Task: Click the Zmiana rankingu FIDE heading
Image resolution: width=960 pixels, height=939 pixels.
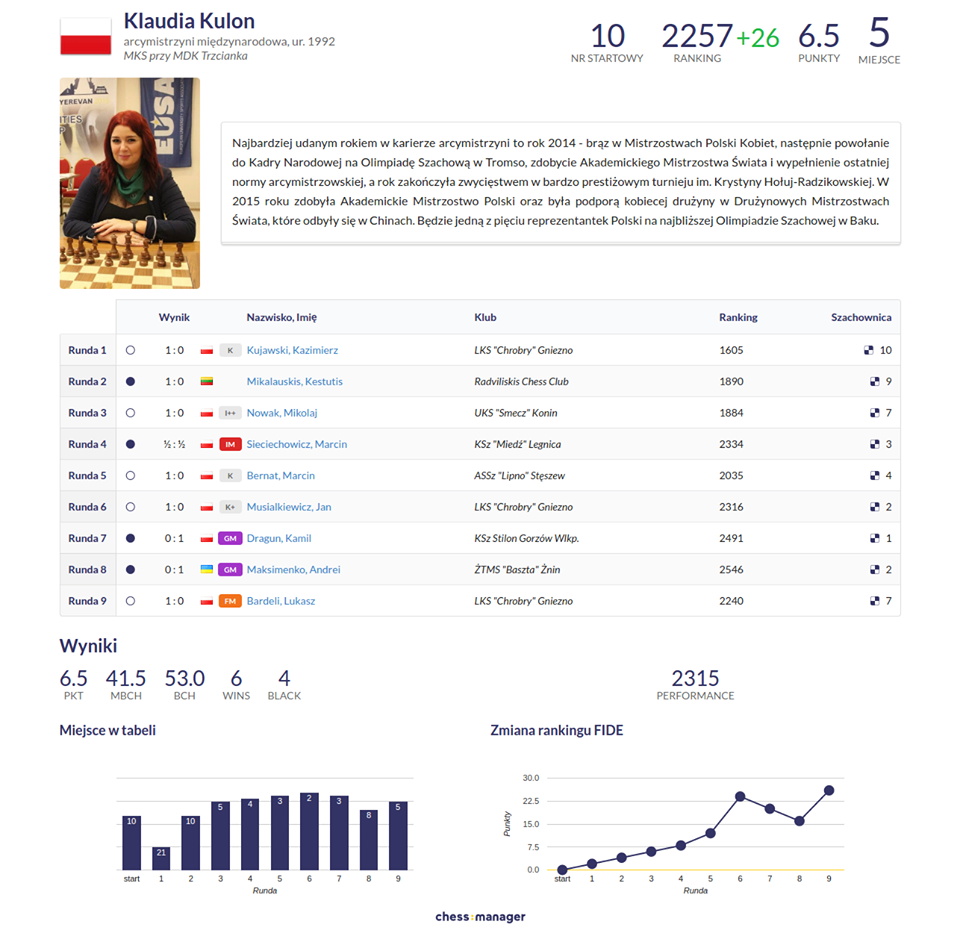Action: pyautogui.click(x=557, y=730)
